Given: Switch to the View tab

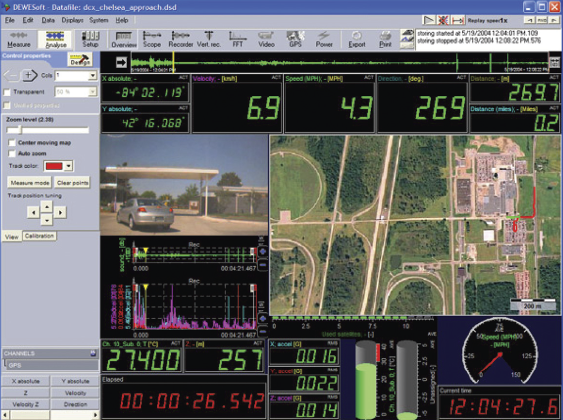Looking at the screenshot, I should [x=12, y=237].
